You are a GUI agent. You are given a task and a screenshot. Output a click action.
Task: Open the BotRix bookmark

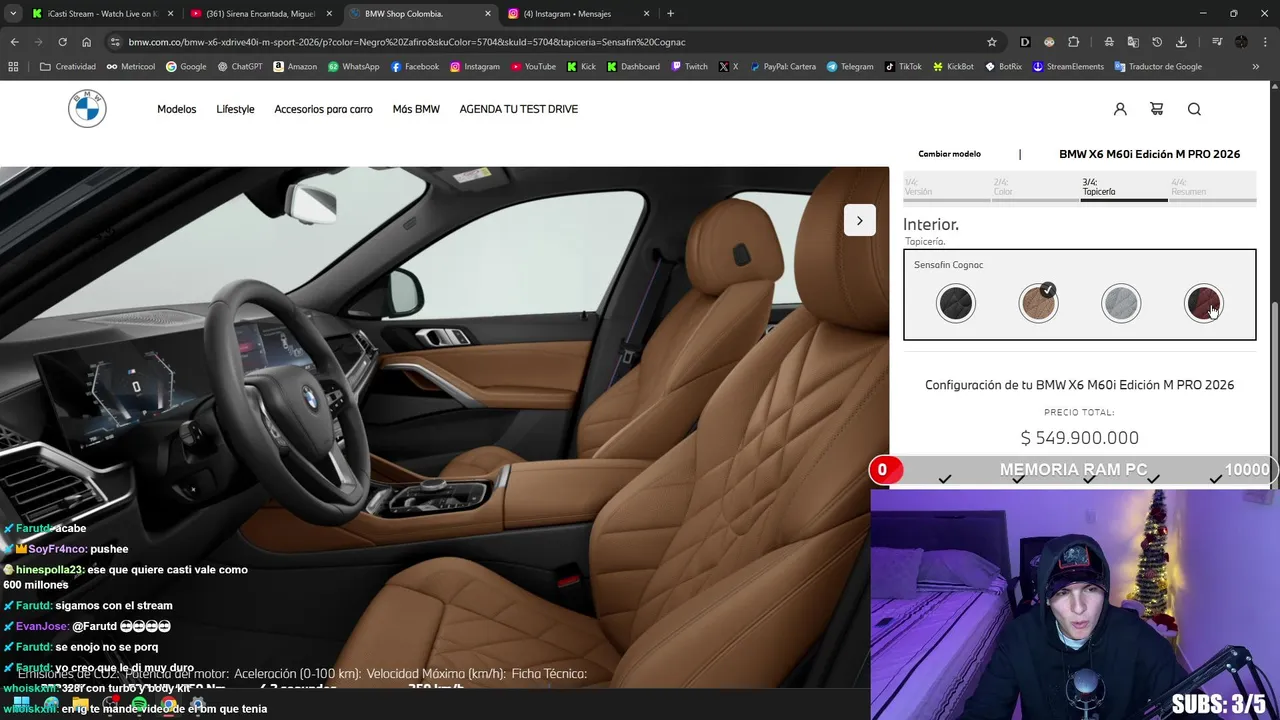[1003, 67]
